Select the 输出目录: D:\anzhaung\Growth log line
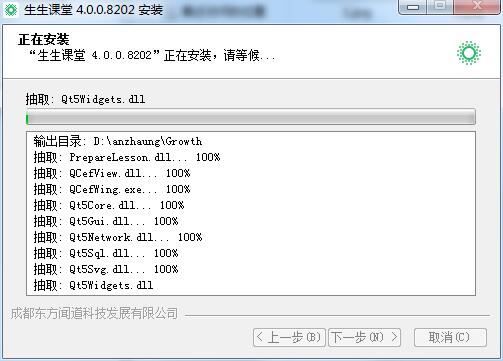 coord(118,141)
